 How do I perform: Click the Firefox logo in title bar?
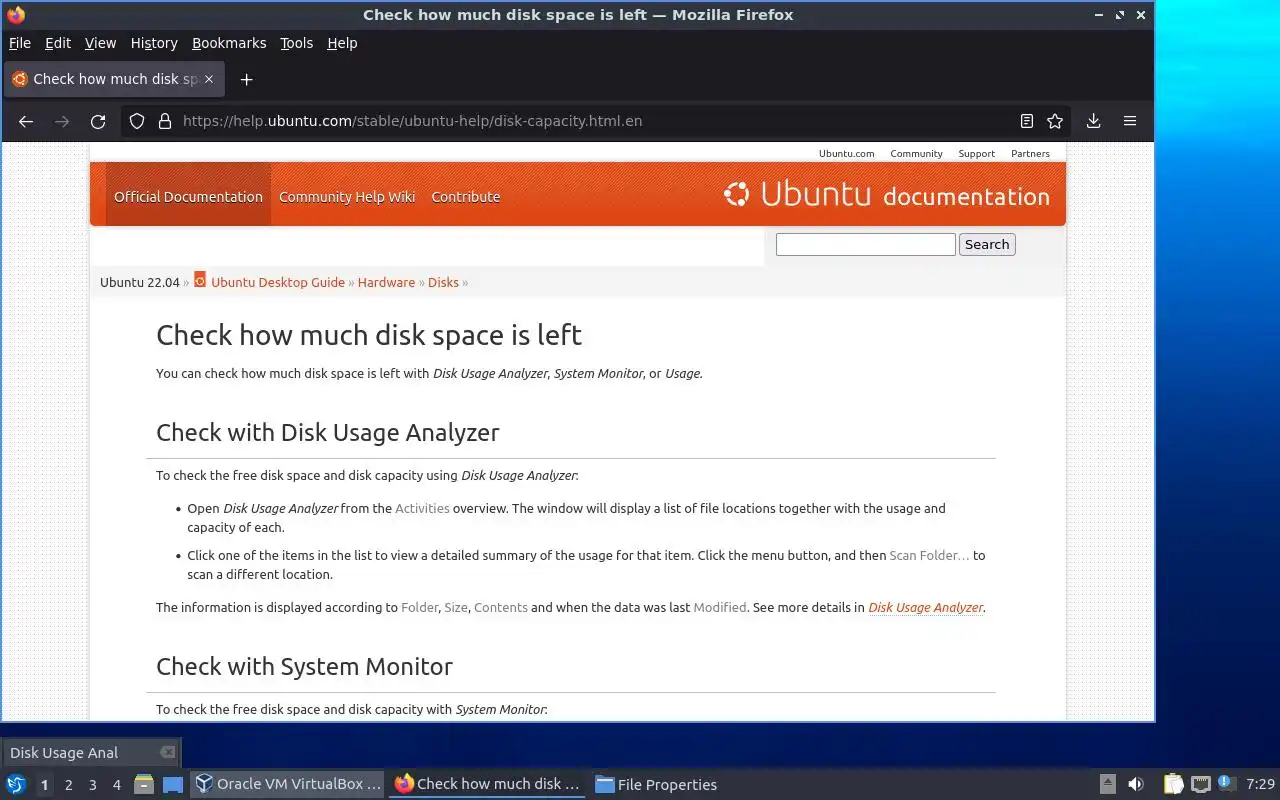point(16,15)
